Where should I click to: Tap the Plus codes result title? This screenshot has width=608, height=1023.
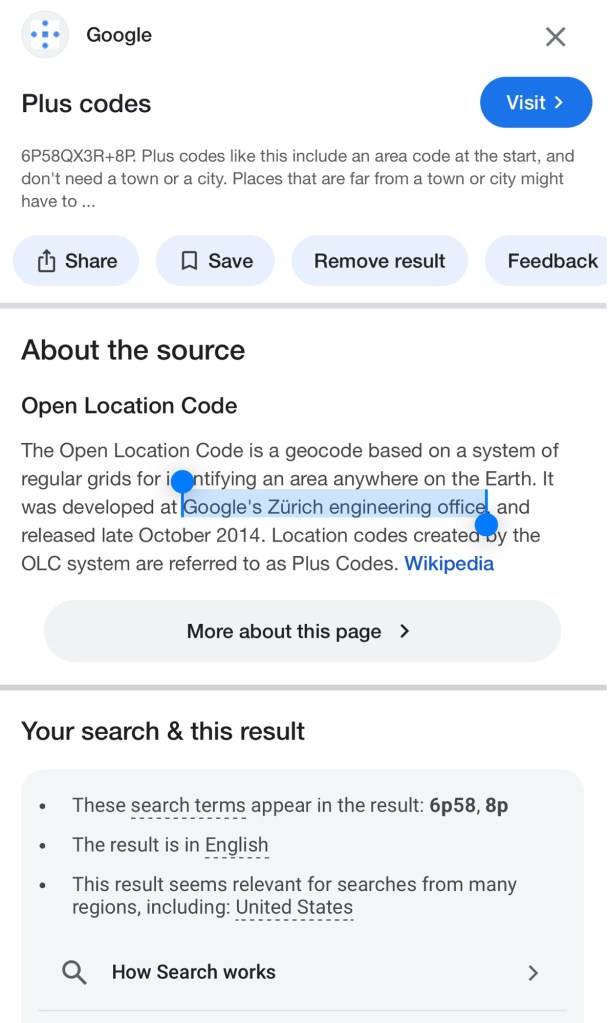86,104
